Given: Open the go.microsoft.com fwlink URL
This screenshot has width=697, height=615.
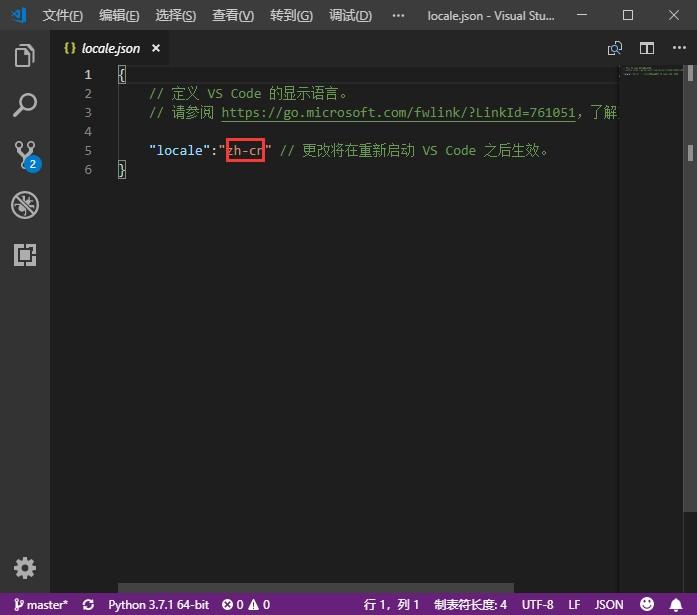Looking at the screenshot, I should [x=398, y=112].
